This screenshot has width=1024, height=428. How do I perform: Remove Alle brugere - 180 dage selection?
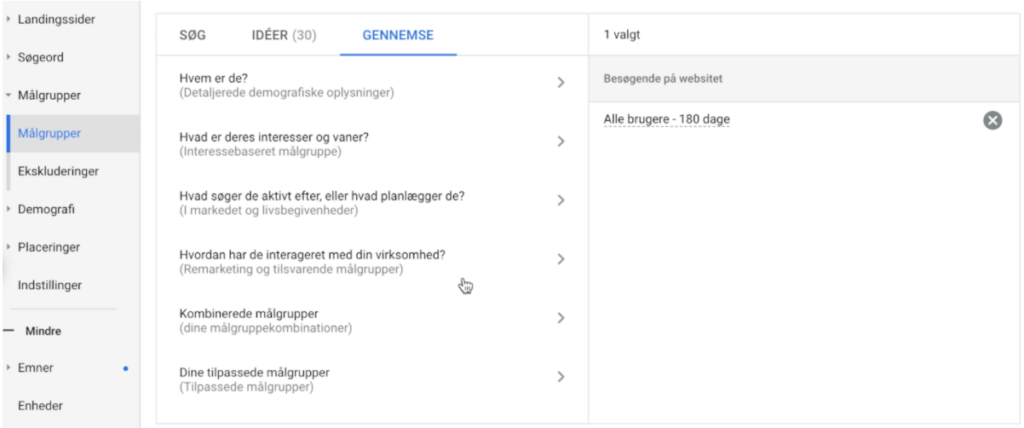[x=992, y=120]
